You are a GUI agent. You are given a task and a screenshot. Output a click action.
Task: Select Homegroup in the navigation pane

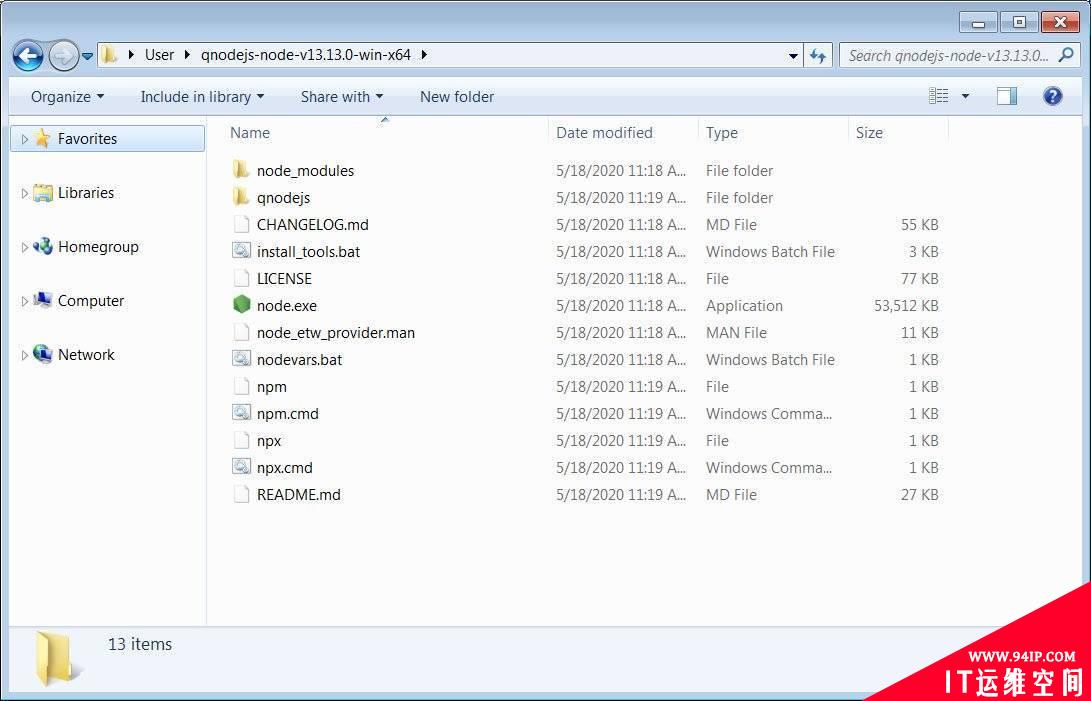[x=98, y=246]
